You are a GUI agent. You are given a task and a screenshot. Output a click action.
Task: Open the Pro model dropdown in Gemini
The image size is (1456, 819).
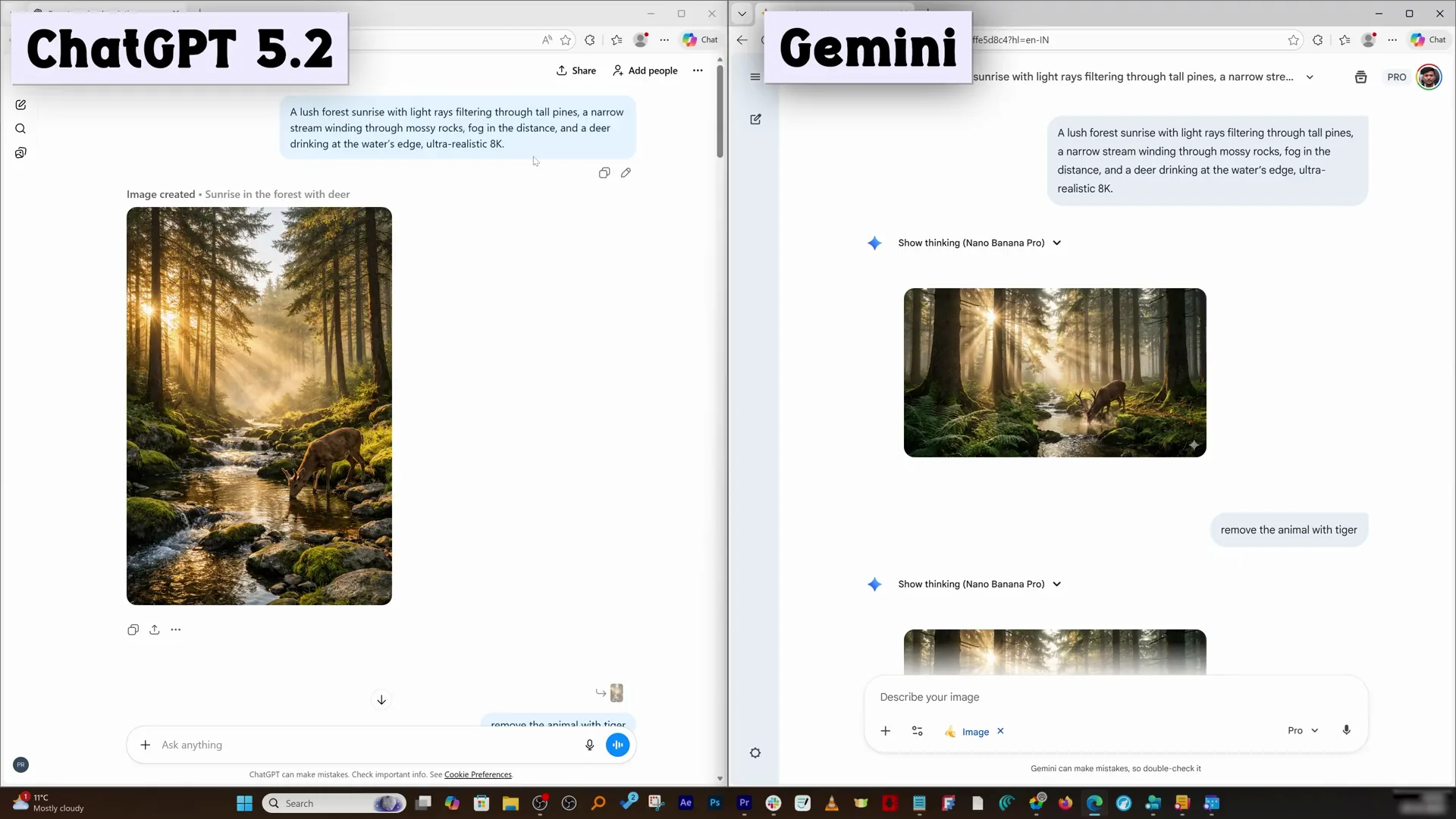[x=1301, y=730]
